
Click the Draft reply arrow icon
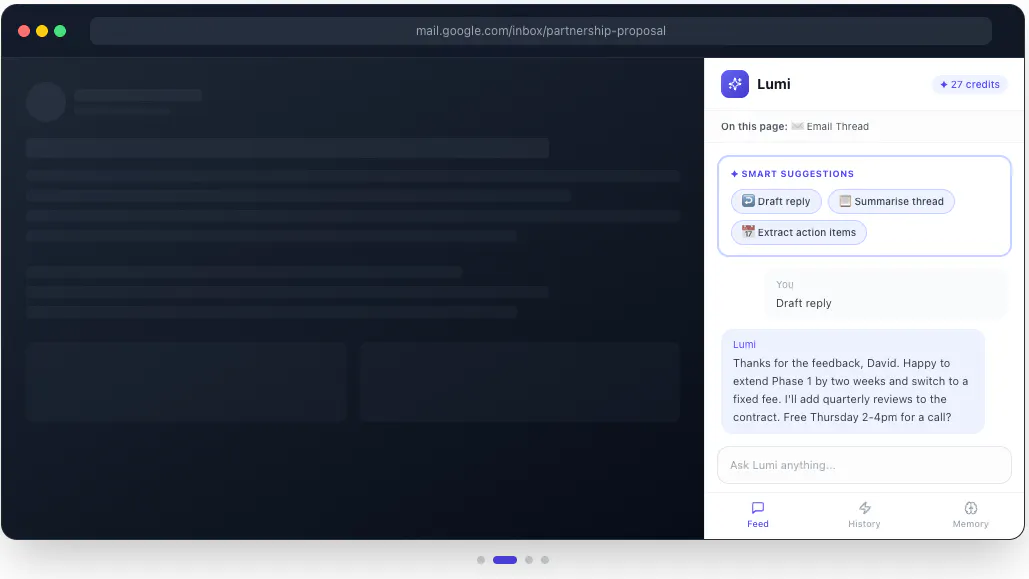[x=747, y=201]
